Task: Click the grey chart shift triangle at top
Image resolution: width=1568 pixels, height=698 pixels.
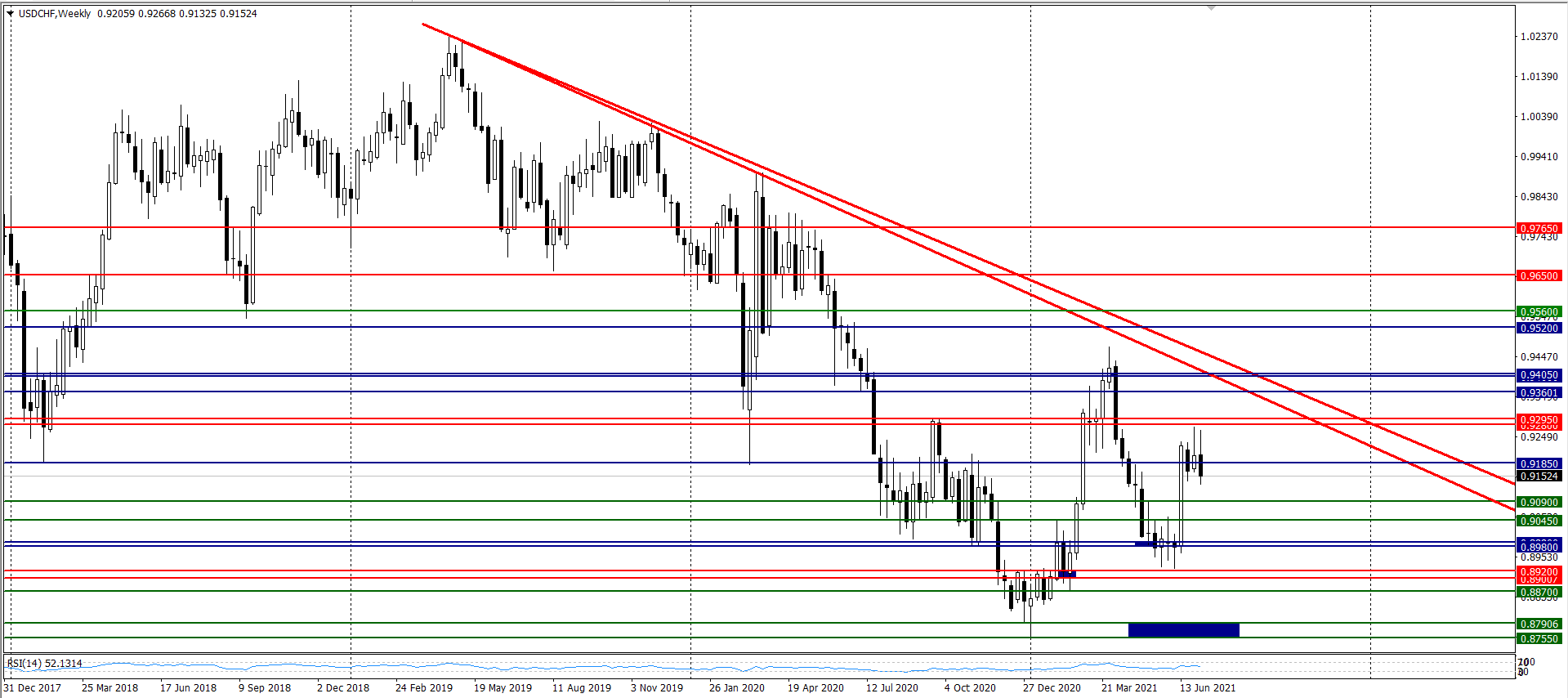Action: [x=1211, y=7]
